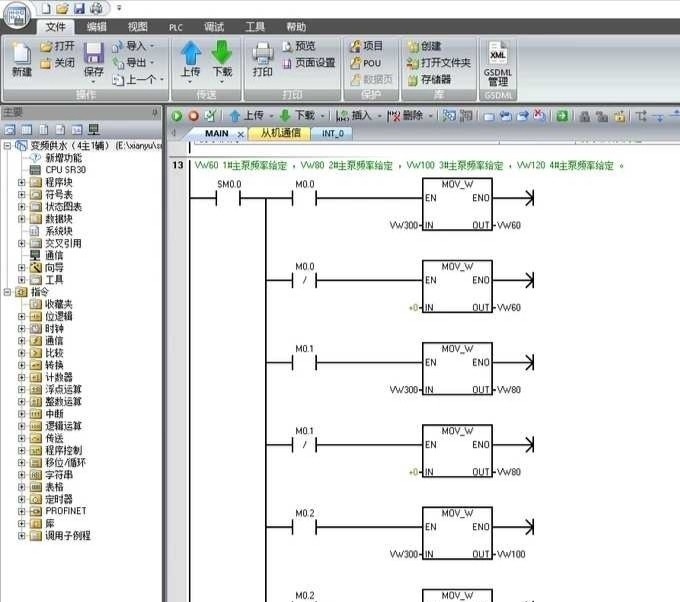Select 交叉引用 in project tree
This screenshot has width=680, height=602.
pos(63,243)
